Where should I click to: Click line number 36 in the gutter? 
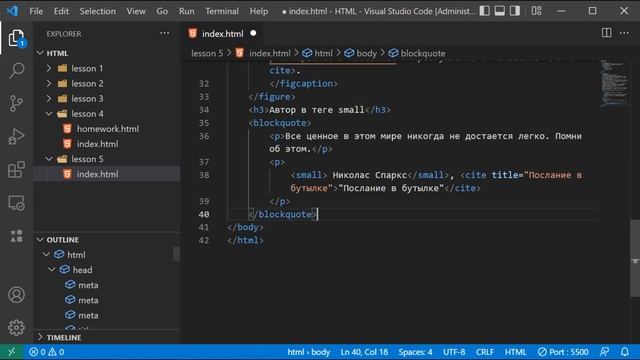[x=204, y=136]
